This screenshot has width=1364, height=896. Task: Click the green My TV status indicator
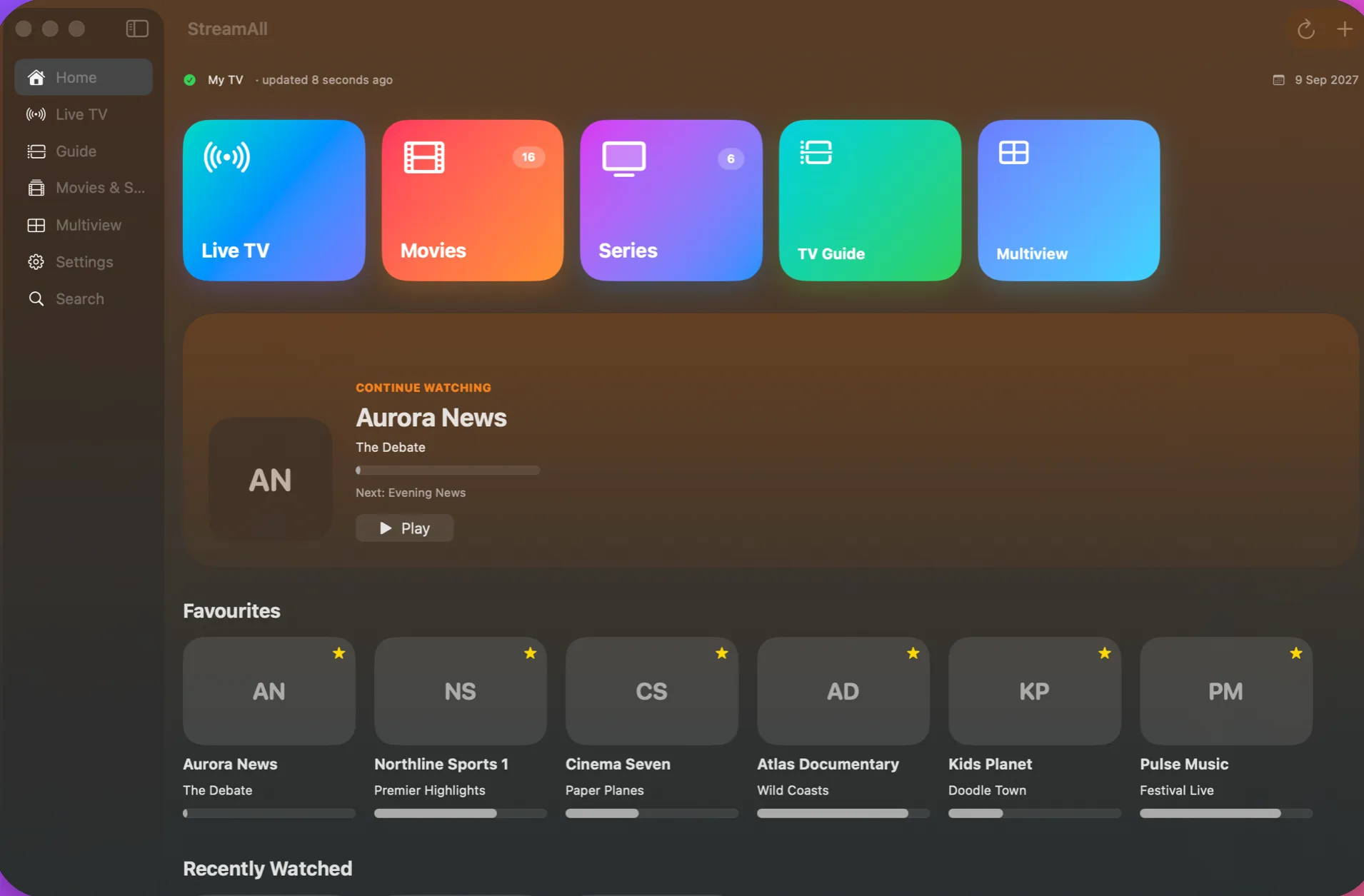[190, 80]
